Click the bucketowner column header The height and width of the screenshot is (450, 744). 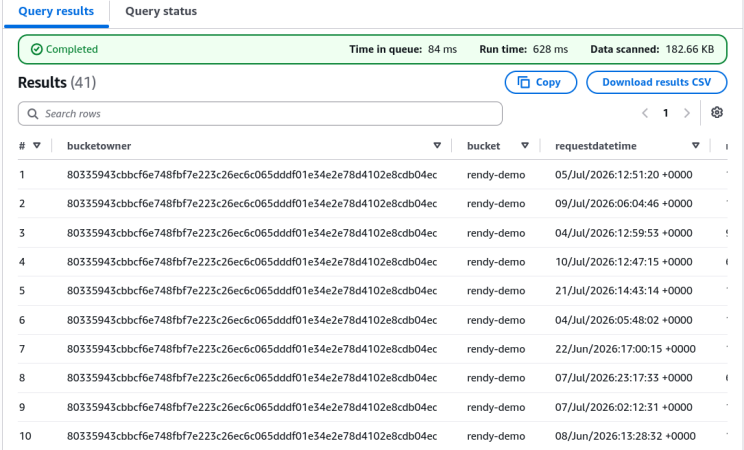[x=99, y=146]
